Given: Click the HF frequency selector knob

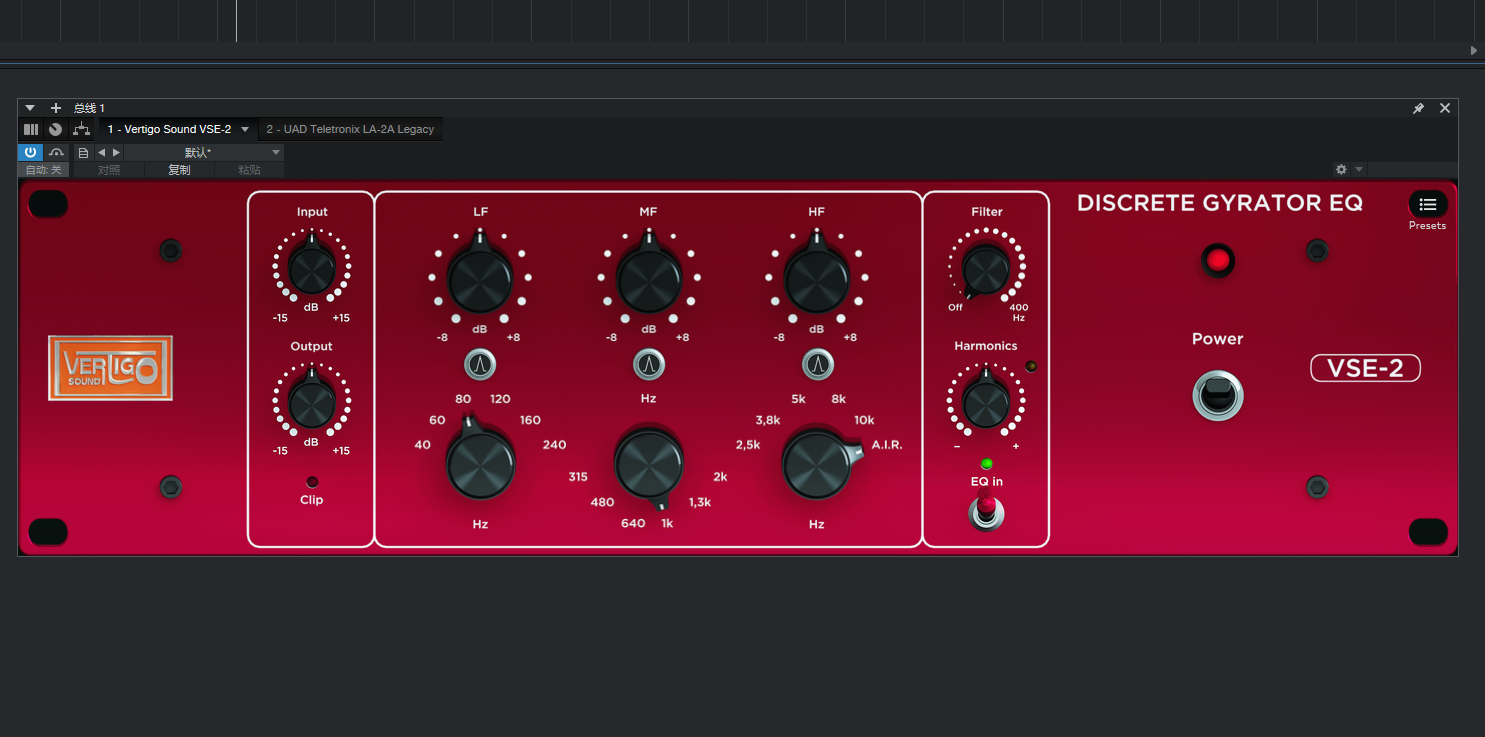Looking at the screenshot, I should tap(818, 464).
